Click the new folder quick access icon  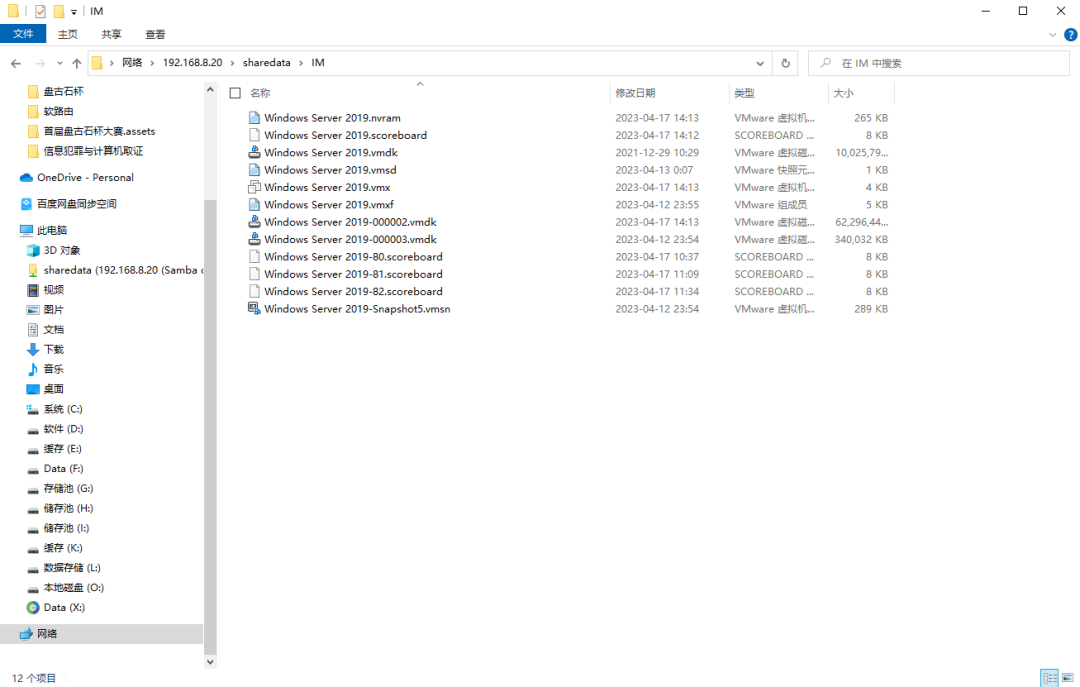[59, 11]
